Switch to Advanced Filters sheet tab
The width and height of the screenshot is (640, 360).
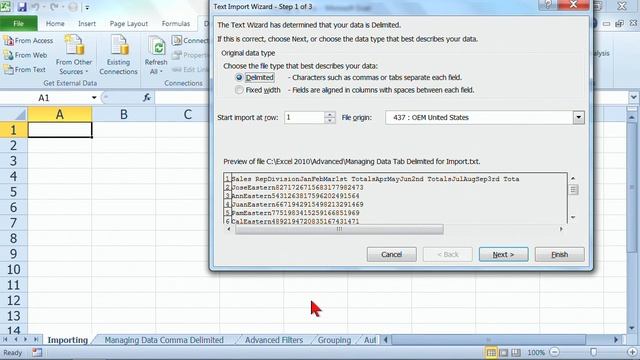274,340
